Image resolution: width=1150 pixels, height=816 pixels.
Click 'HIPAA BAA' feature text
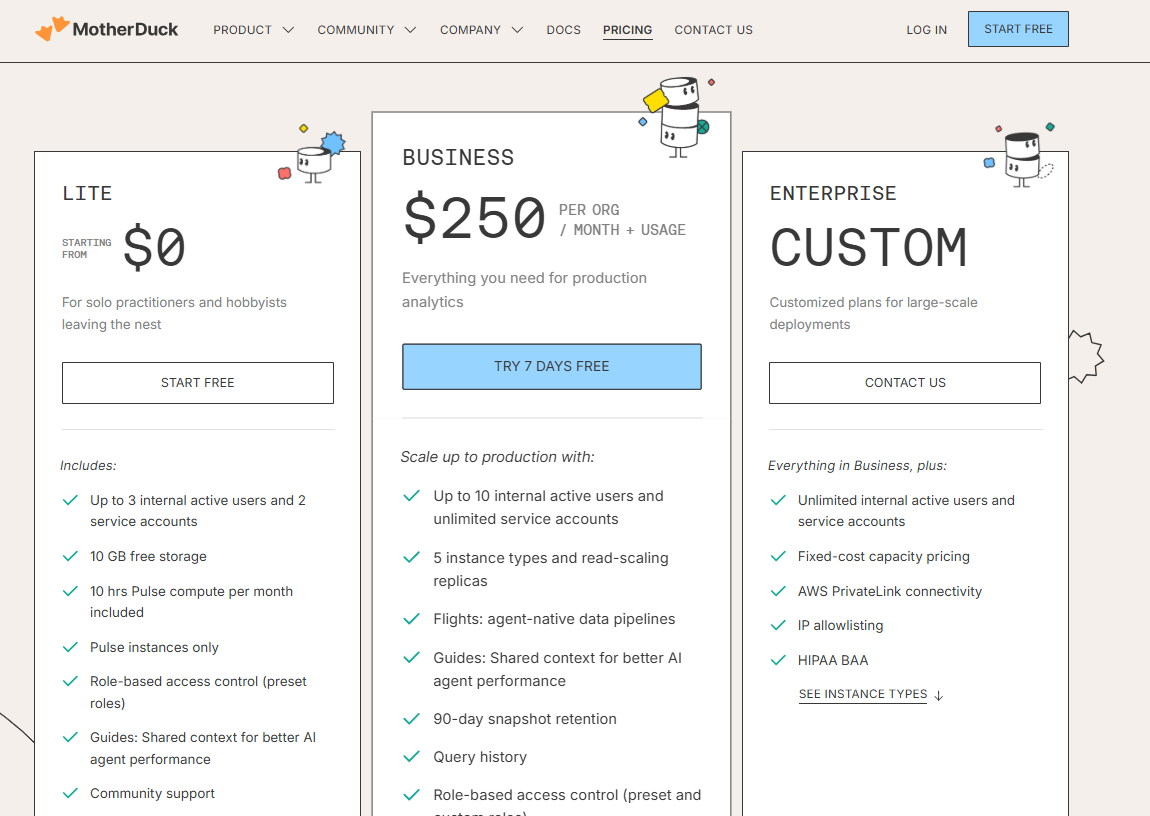pos(833,661)
